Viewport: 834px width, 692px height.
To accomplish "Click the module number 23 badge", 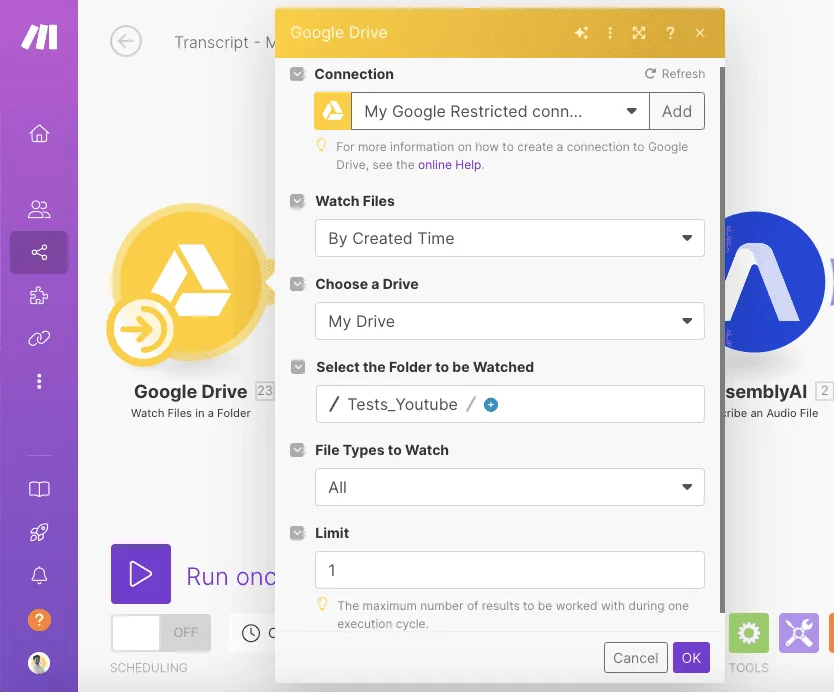I will click(x=265, y=391).
